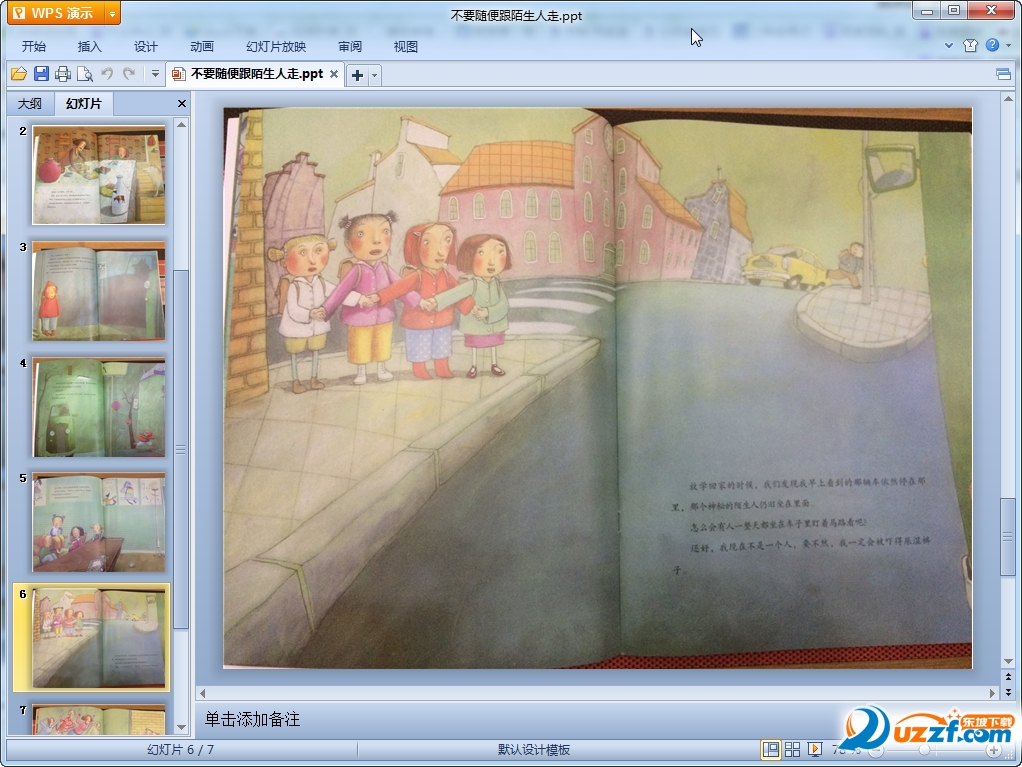Expand quick access toolbar options arrow
Screen dimensions: 1022x767
(155, 74)
